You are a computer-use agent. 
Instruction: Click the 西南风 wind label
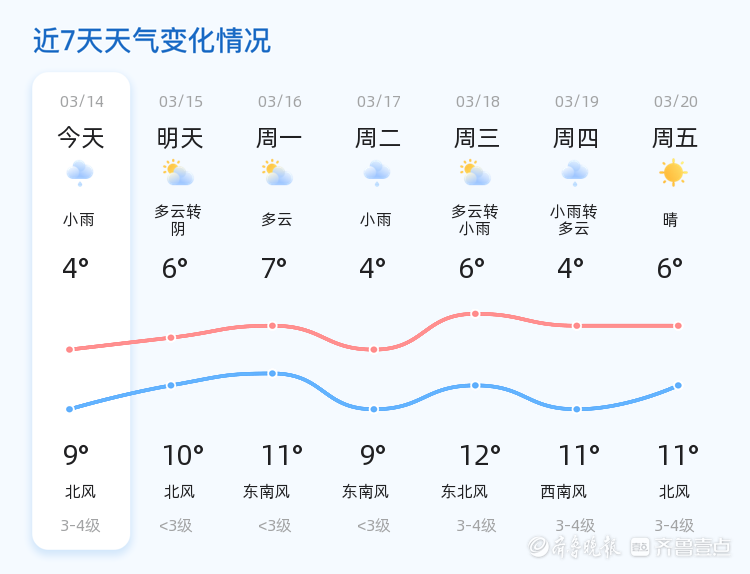coord(564,492)
